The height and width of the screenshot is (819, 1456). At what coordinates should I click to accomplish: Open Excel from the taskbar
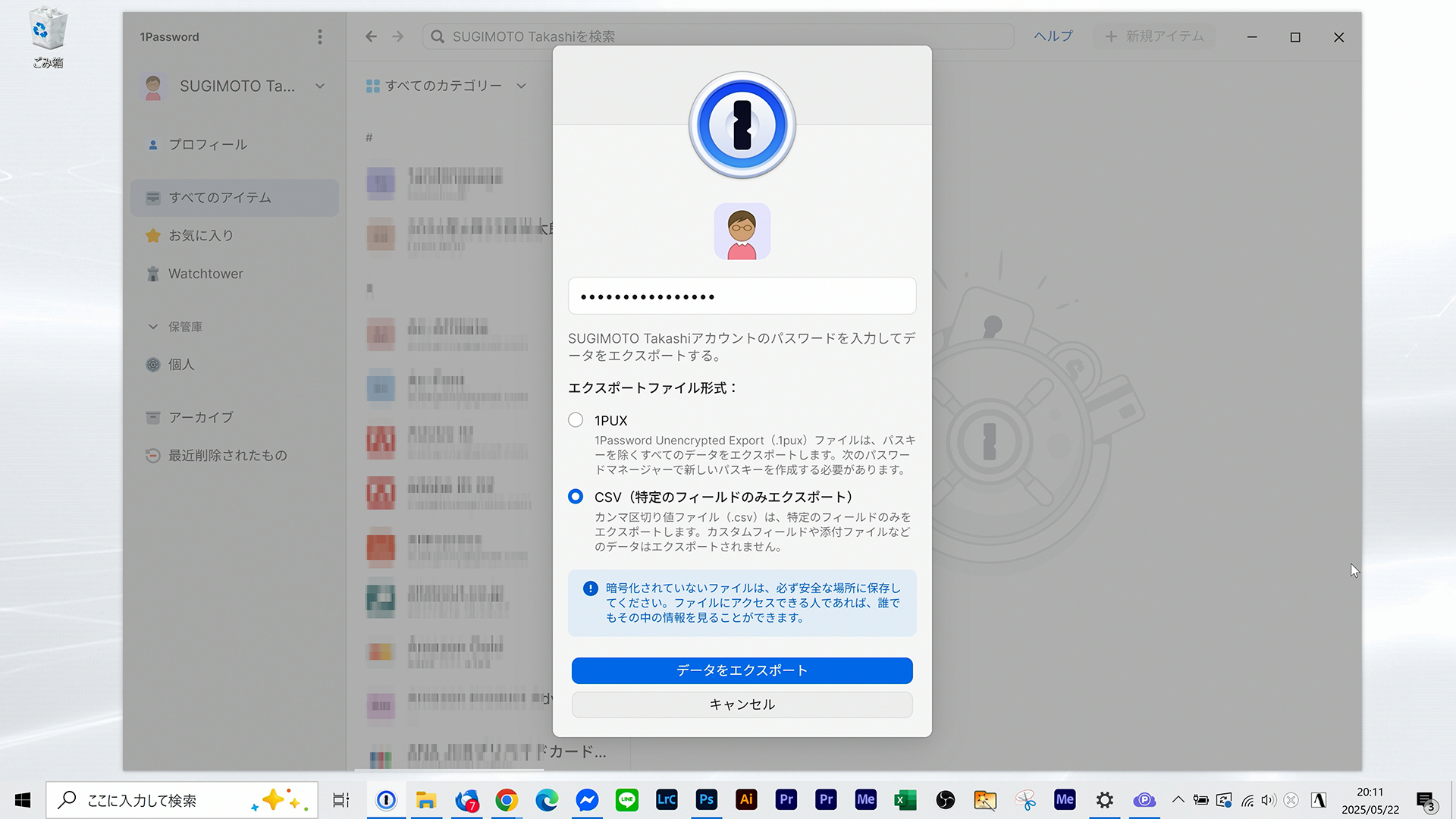coord(905,800)
